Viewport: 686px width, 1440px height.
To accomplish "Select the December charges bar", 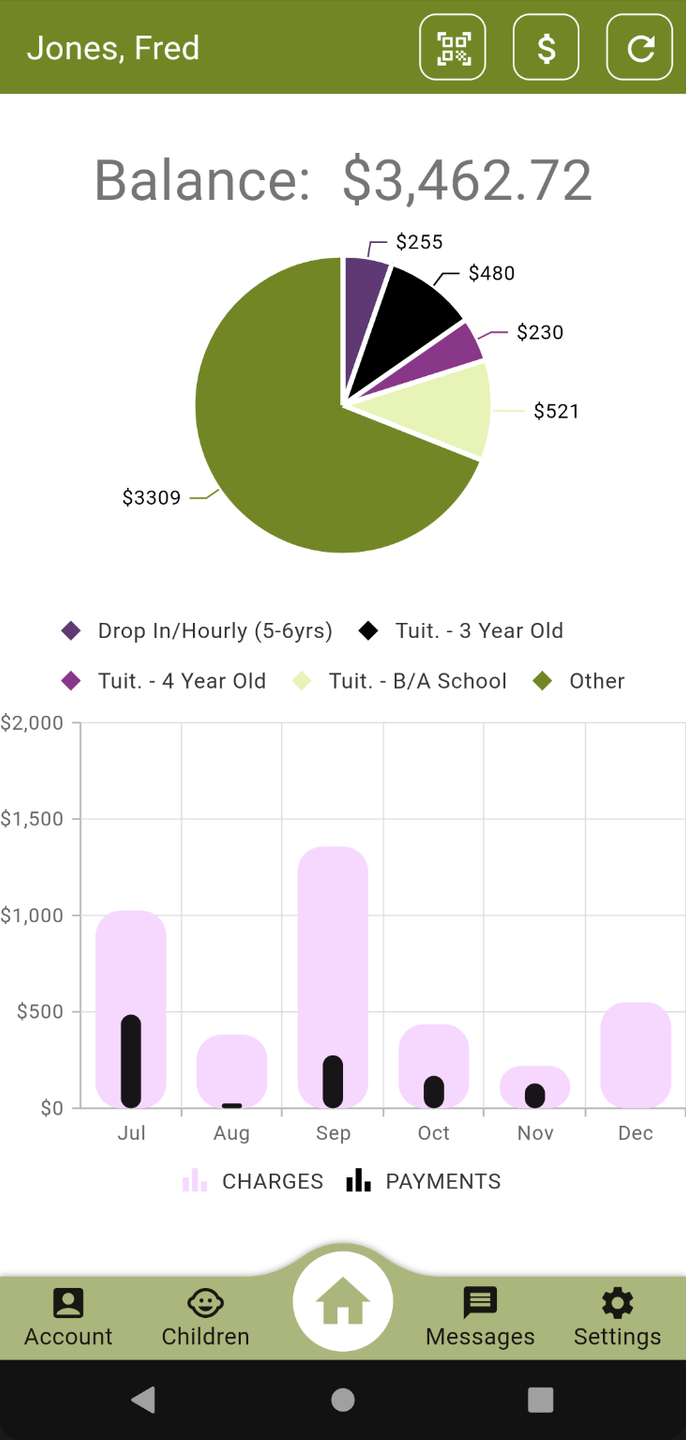I will coord(636,1055).
